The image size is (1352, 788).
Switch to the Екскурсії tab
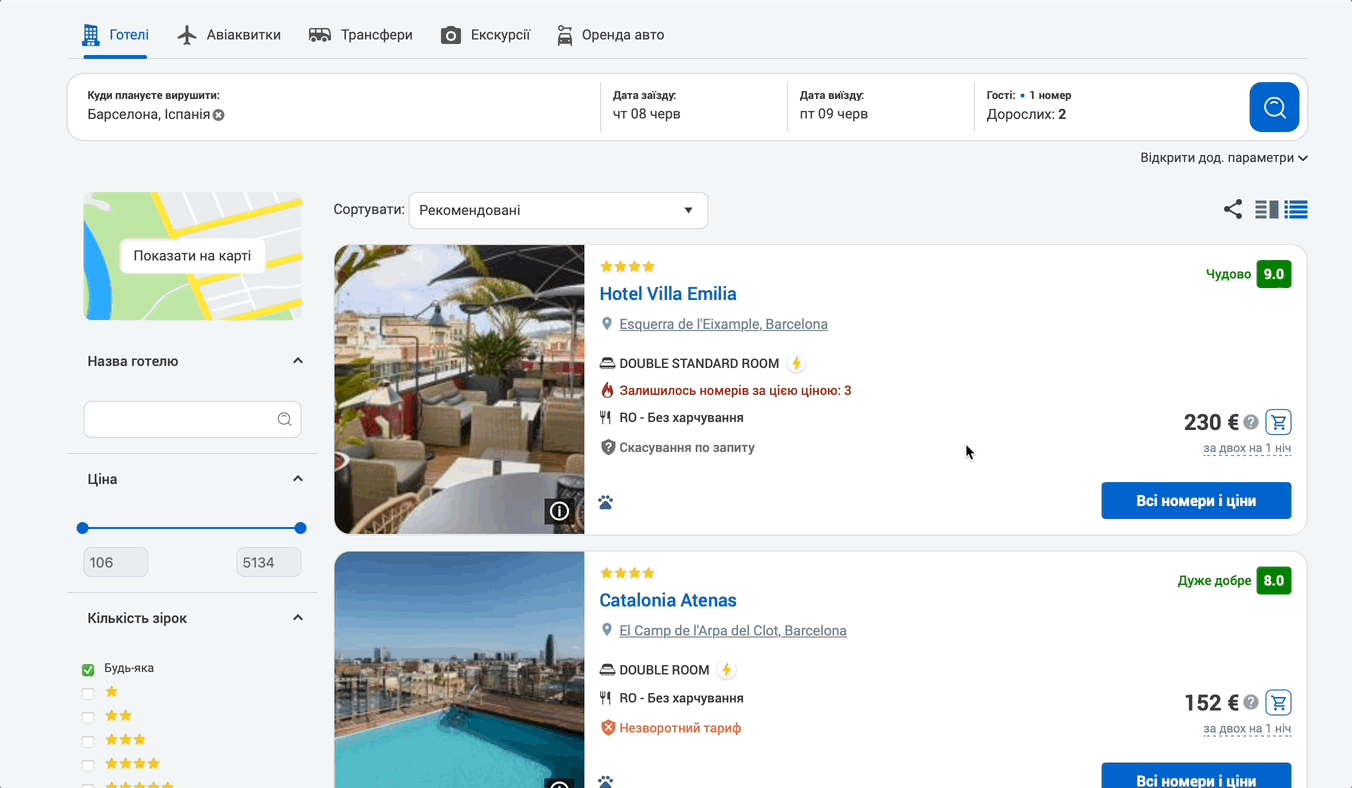(485, 35)
